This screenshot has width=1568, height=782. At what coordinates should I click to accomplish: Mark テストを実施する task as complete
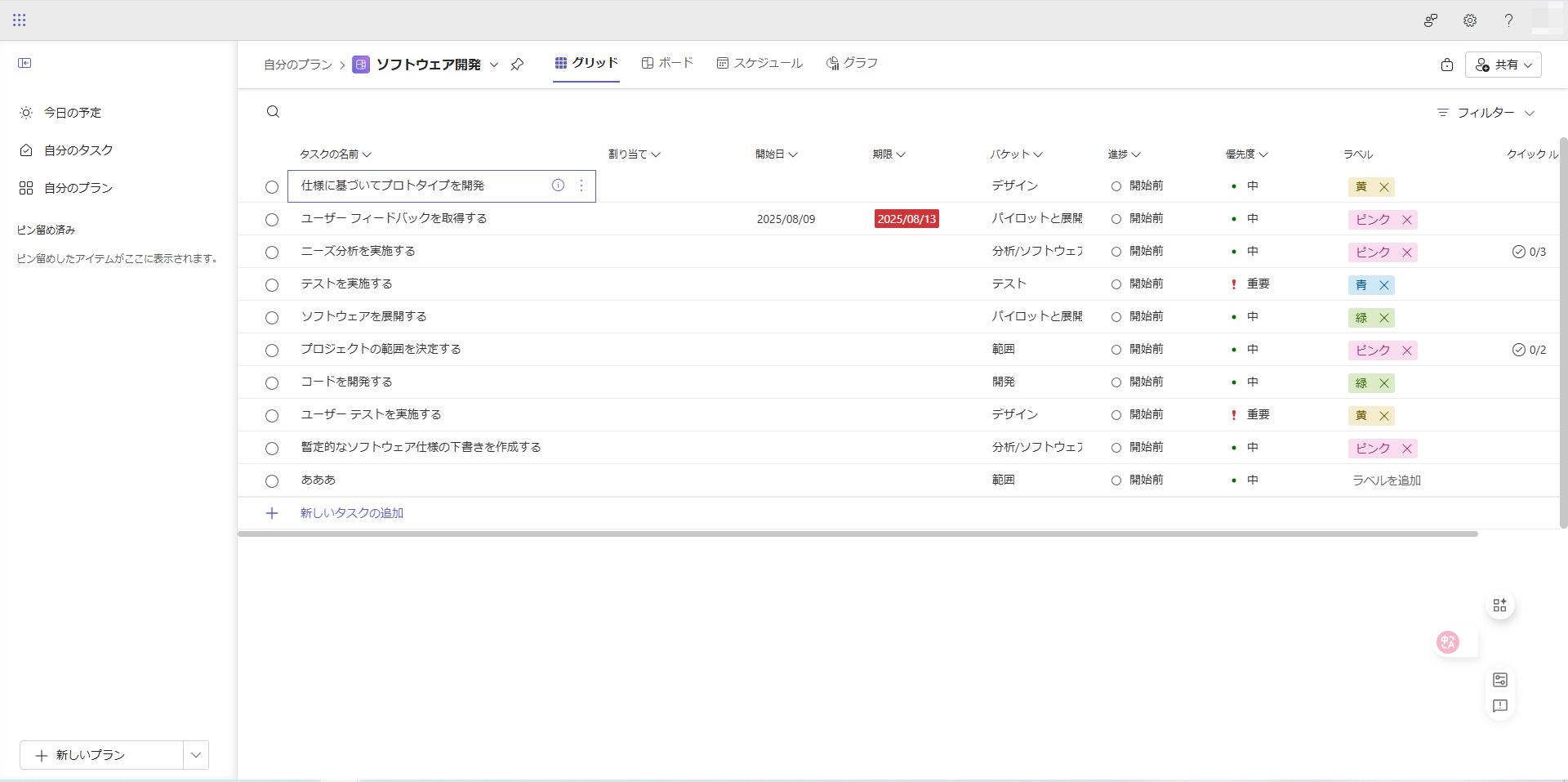(x=272, y=285)
